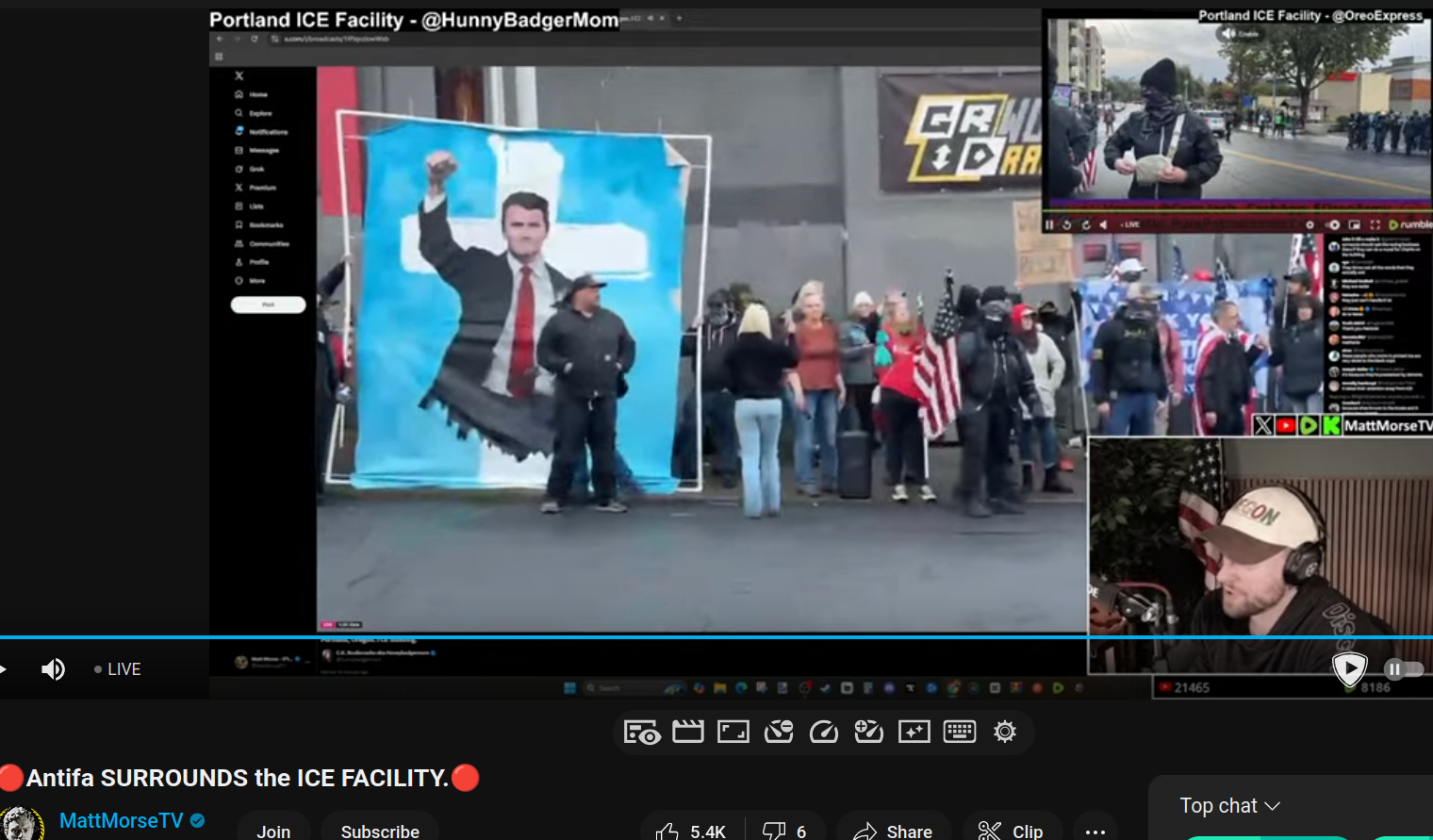1433x840 pixels.
Task: Click the blue video progress bar
Action: pyautogui.click(x=716, y=637)
